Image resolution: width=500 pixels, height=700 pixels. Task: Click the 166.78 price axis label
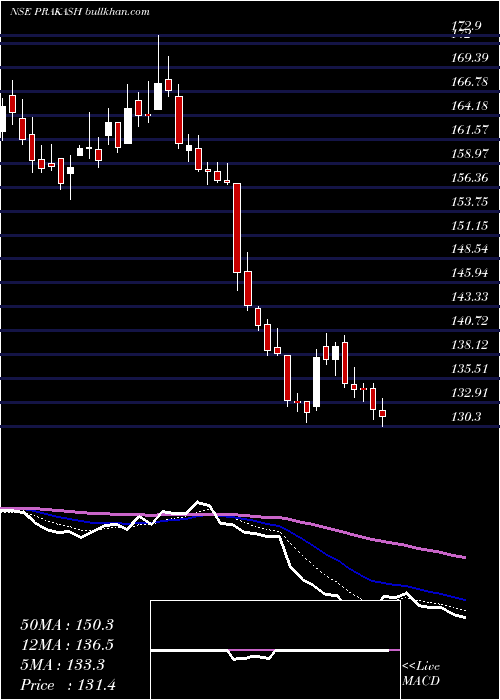[x=469, y=82]
